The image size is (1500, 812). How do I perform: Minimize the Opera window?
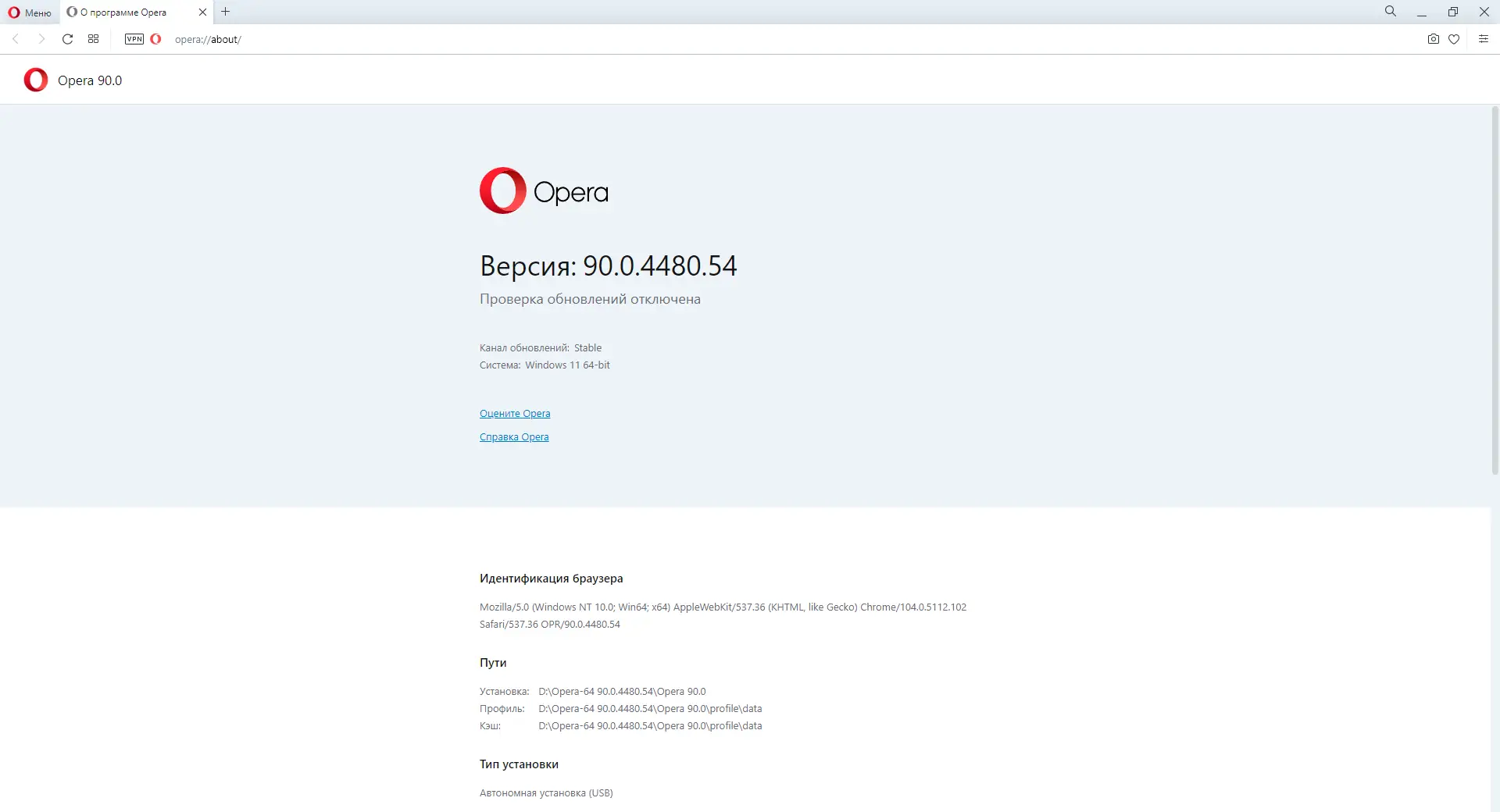tap(1422, 12)
